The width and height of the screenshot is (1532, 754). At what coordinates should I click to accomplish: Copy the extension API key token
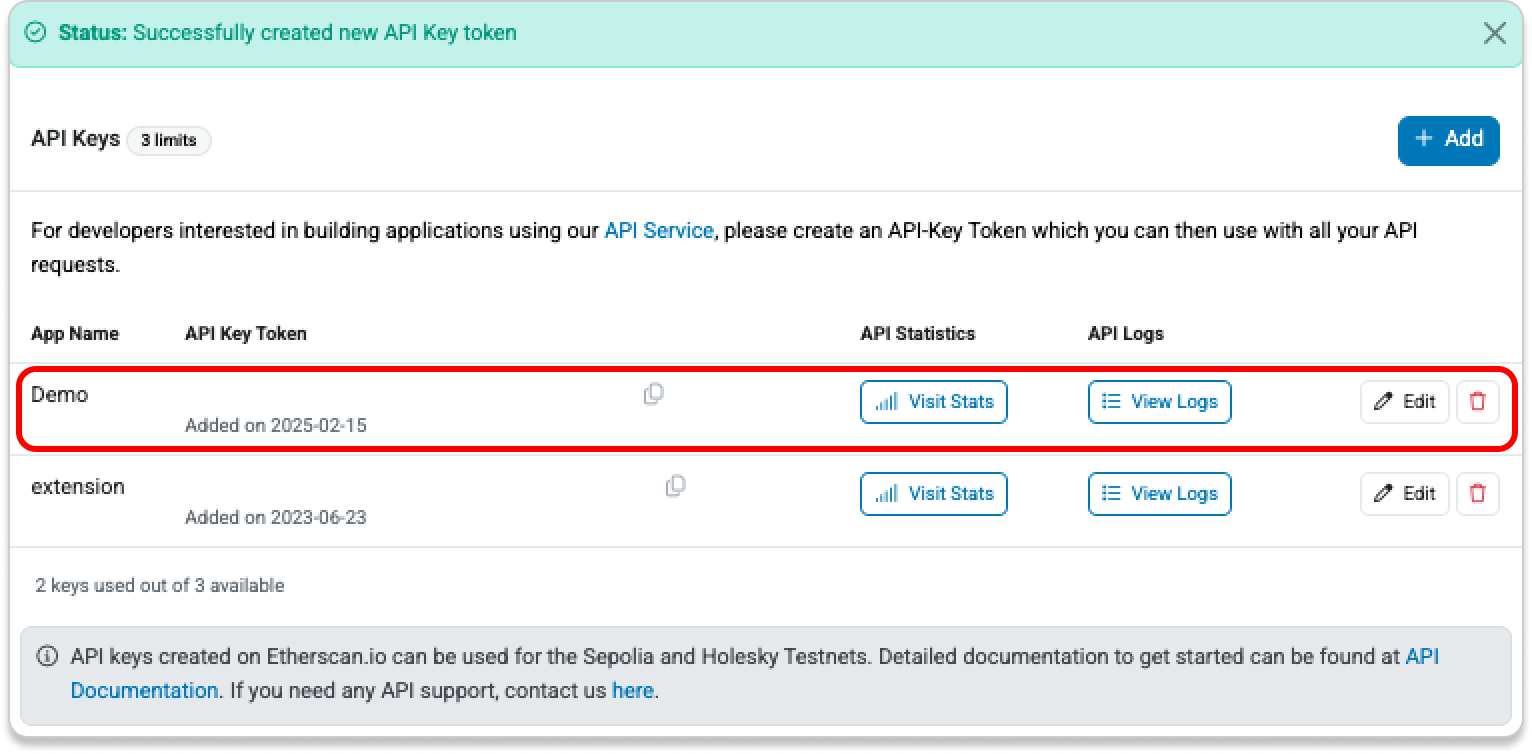point(676,486)
